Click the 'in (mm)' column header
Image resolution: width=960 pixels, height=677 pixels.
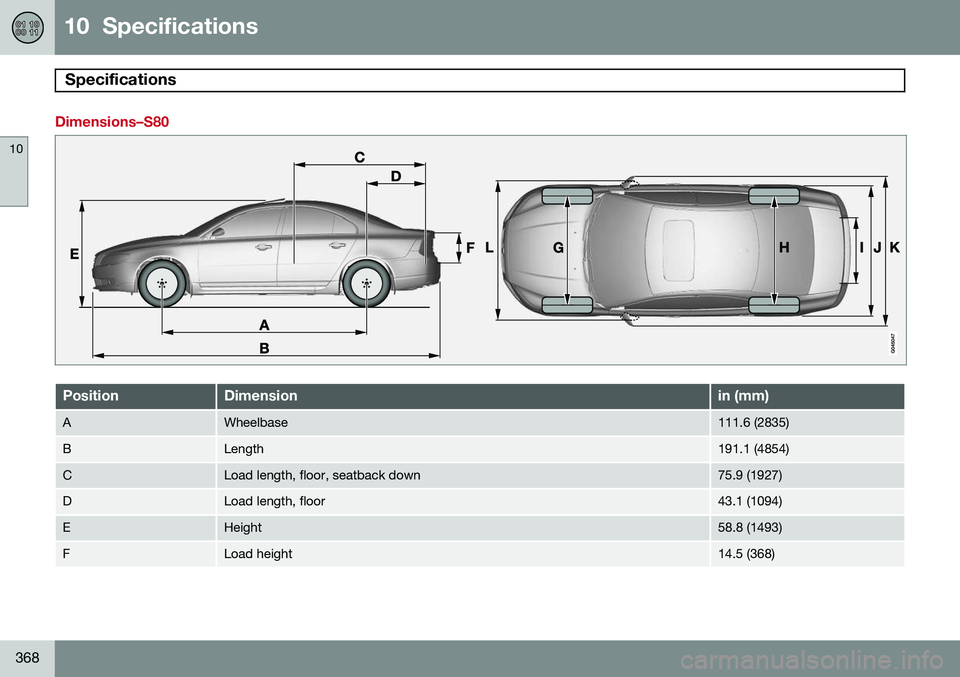(x=807, y=396)
